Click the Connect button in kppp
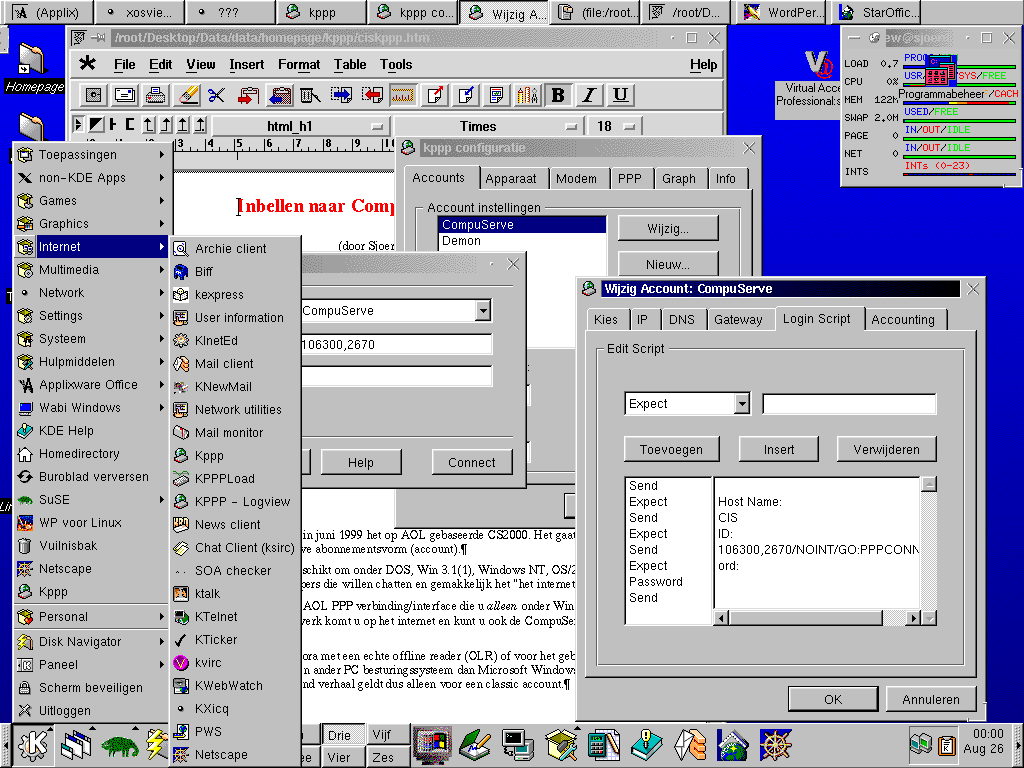Viewport: 1024px width, 768px height. pyautogui.click(x=472, y=462)
